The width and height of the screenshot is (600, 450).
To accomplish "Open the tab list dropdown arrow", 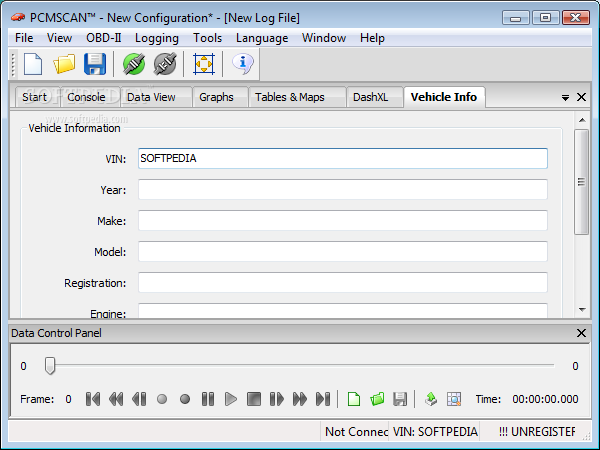I will (565, 98).
